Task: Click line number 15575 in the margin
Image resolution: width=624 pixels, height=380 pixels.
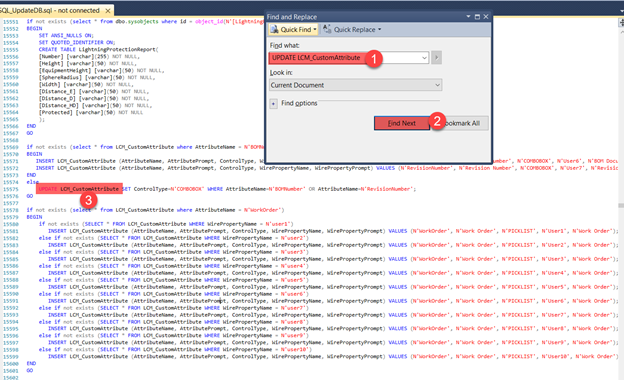Action: click(11, 189)
